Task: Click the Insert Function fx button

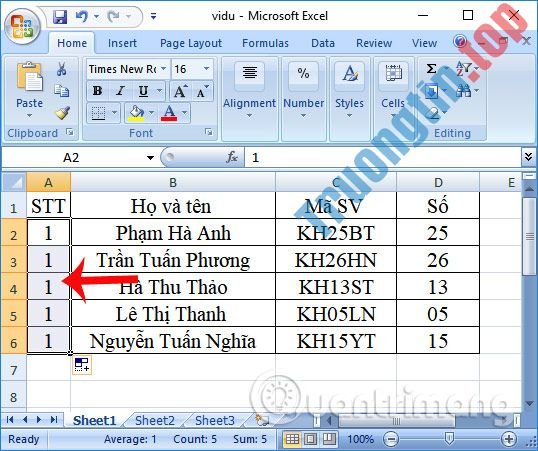Action: [232, 157]
